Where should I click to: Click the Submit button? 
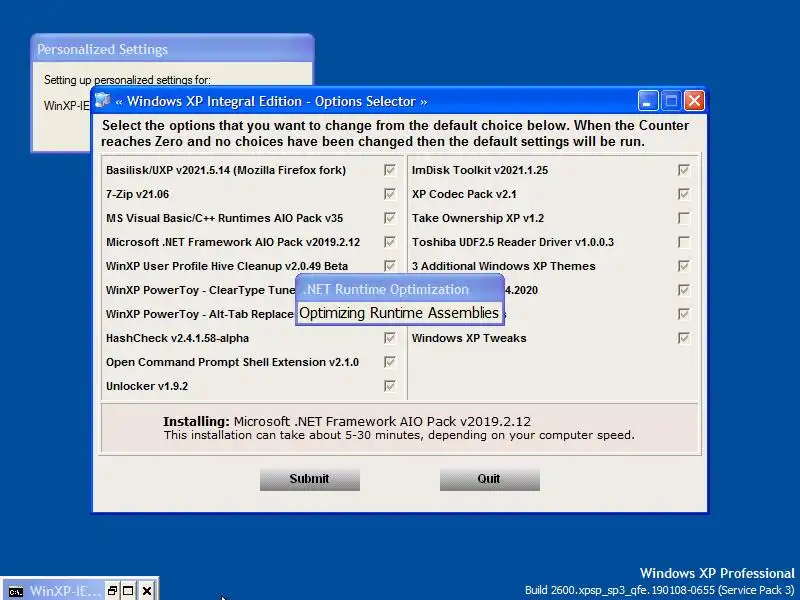pos(310,480)
